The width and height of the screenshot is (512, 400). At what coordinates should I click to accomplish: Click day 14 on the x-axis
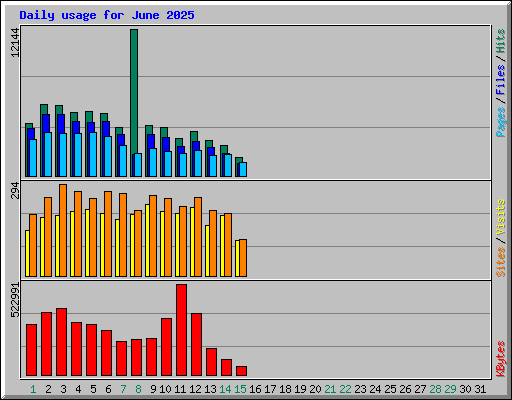(x=225, y=389)
